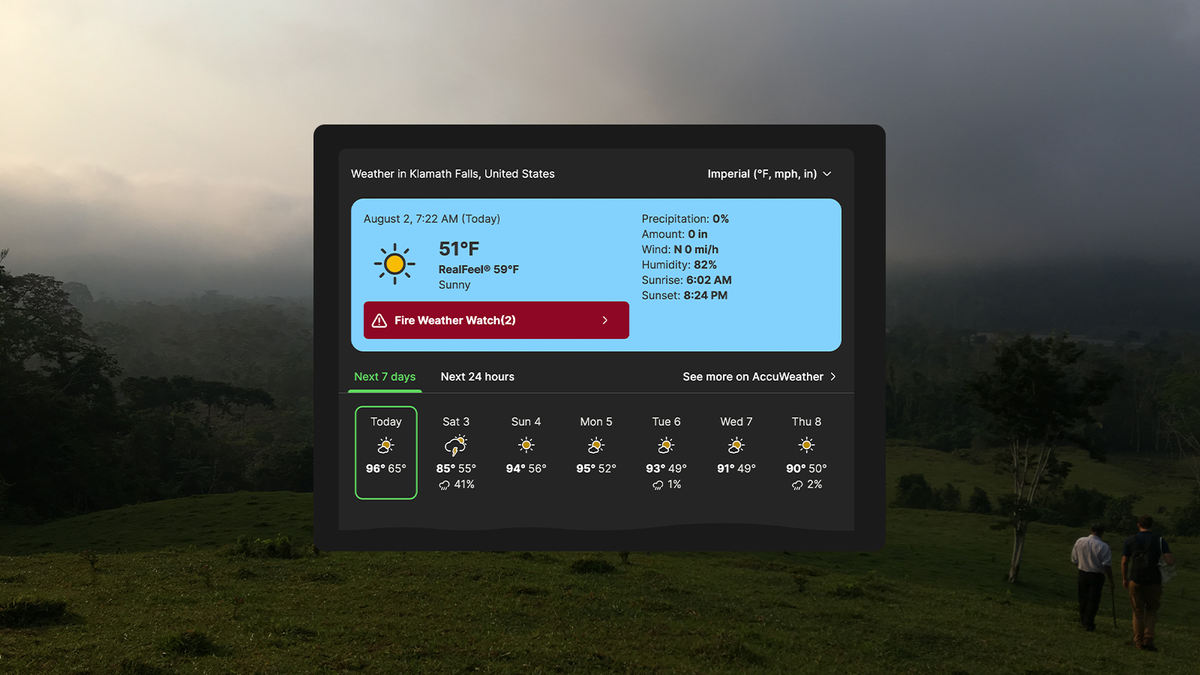Click the sun icon for Mon 5
Screen dimensions: 1200x675
click(596, 443)
